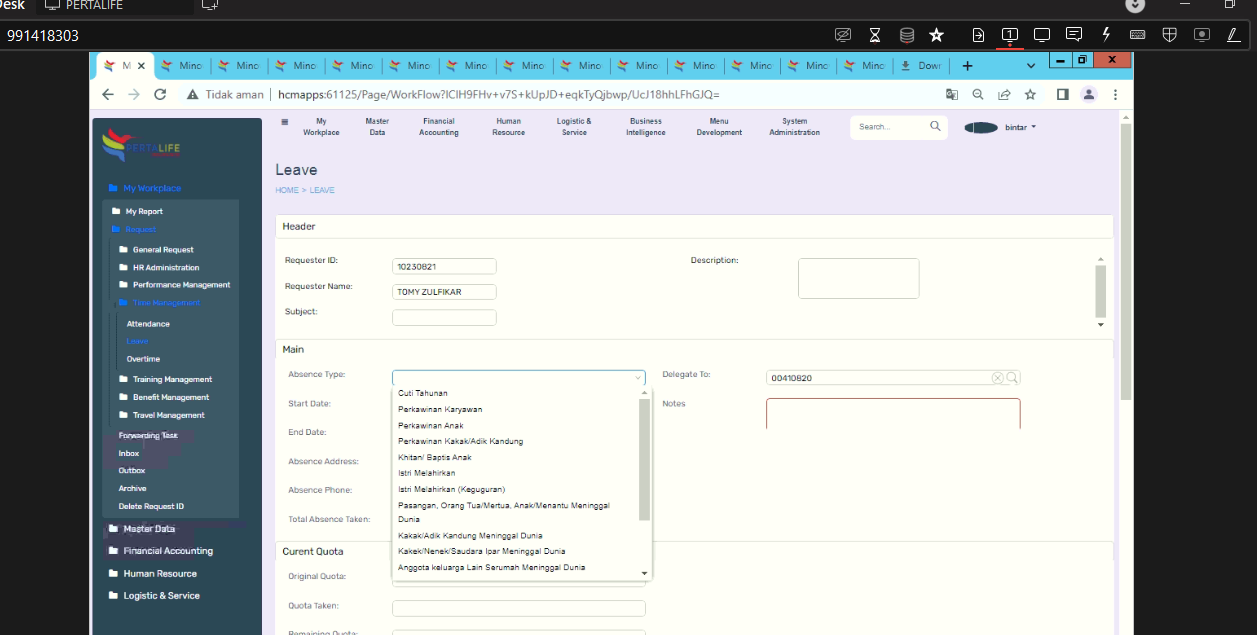Viewport: 1257px width, 635px height.
Task: Open the Human Resource top menu
Action: pos(508,127)
